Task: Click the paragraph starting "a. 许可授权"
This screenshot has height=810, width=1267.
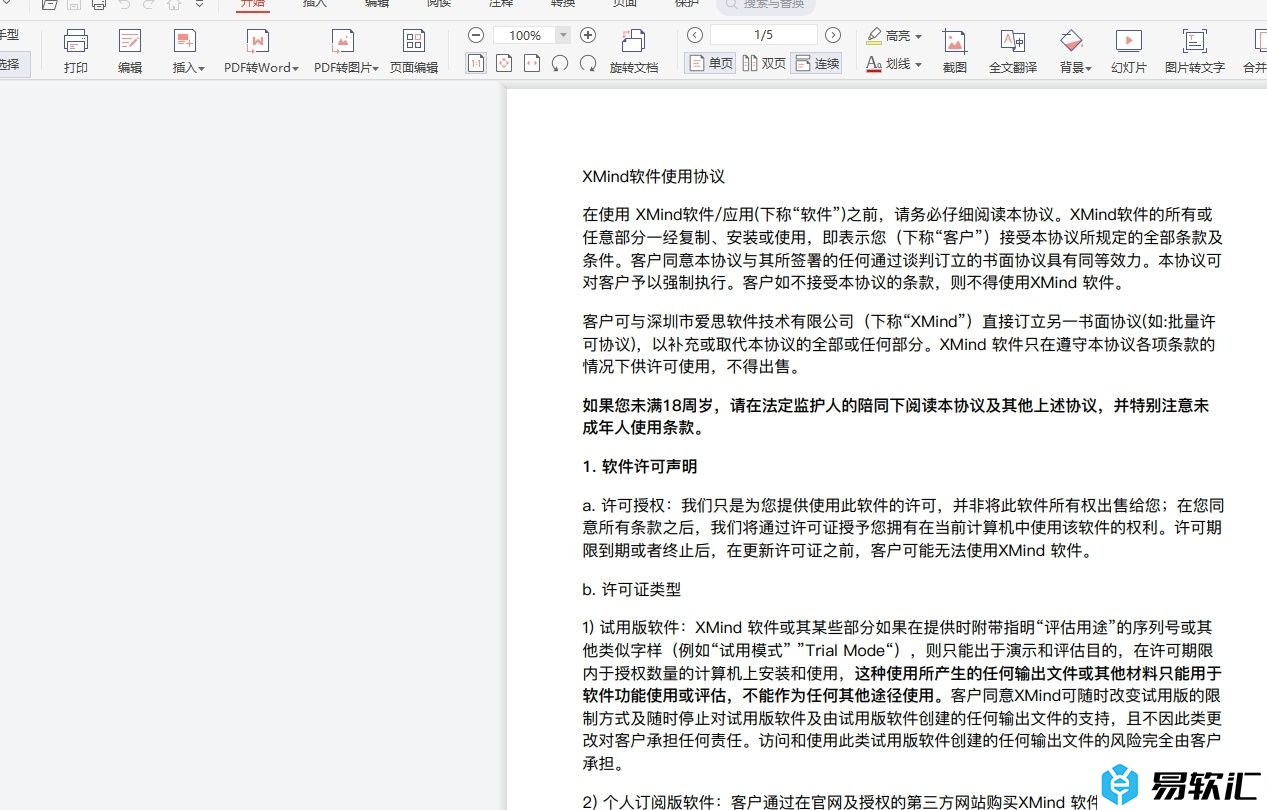Action: pos(903,528)
